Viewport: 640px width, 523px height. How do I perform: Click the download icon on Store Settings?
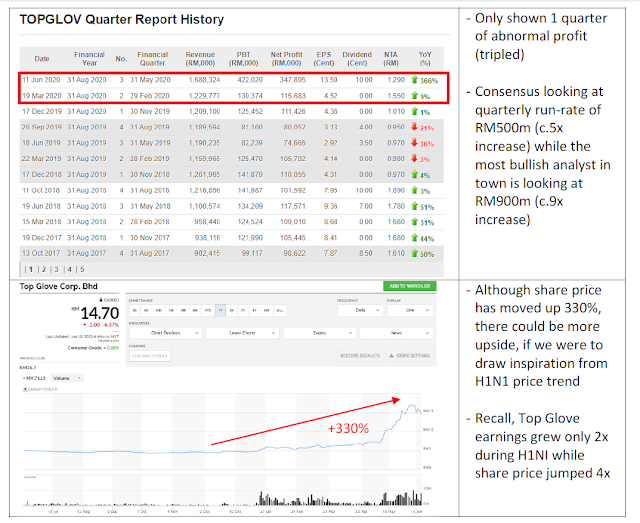pos(391,356)
